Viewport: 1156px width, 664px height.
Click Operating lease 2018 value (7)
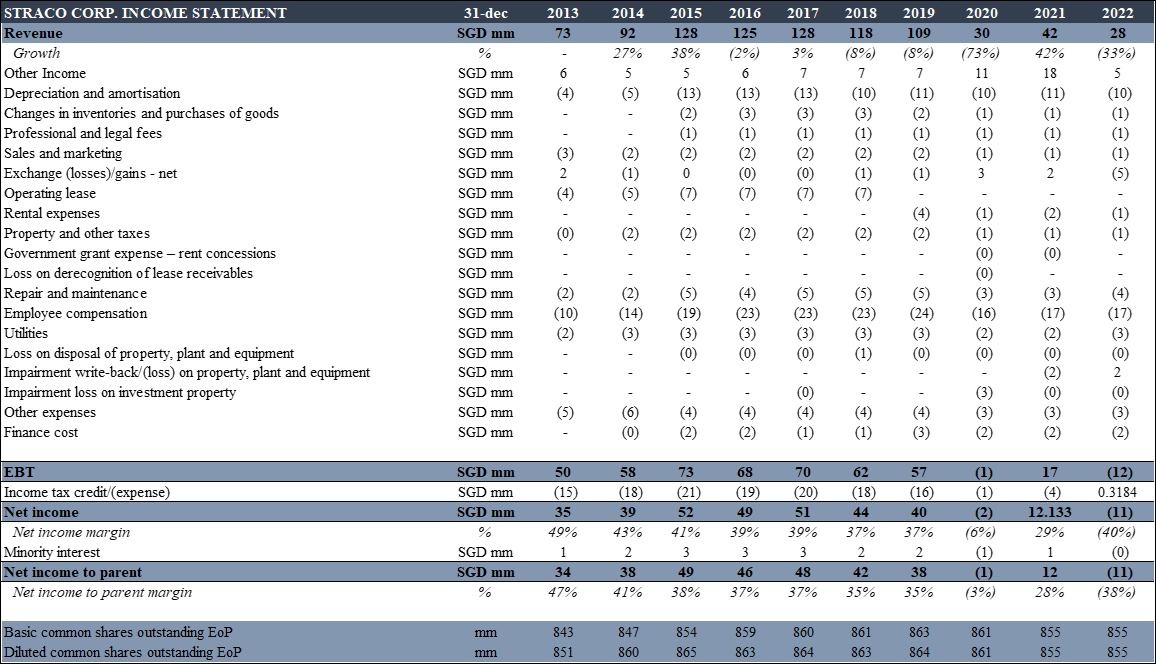point(863,193)
